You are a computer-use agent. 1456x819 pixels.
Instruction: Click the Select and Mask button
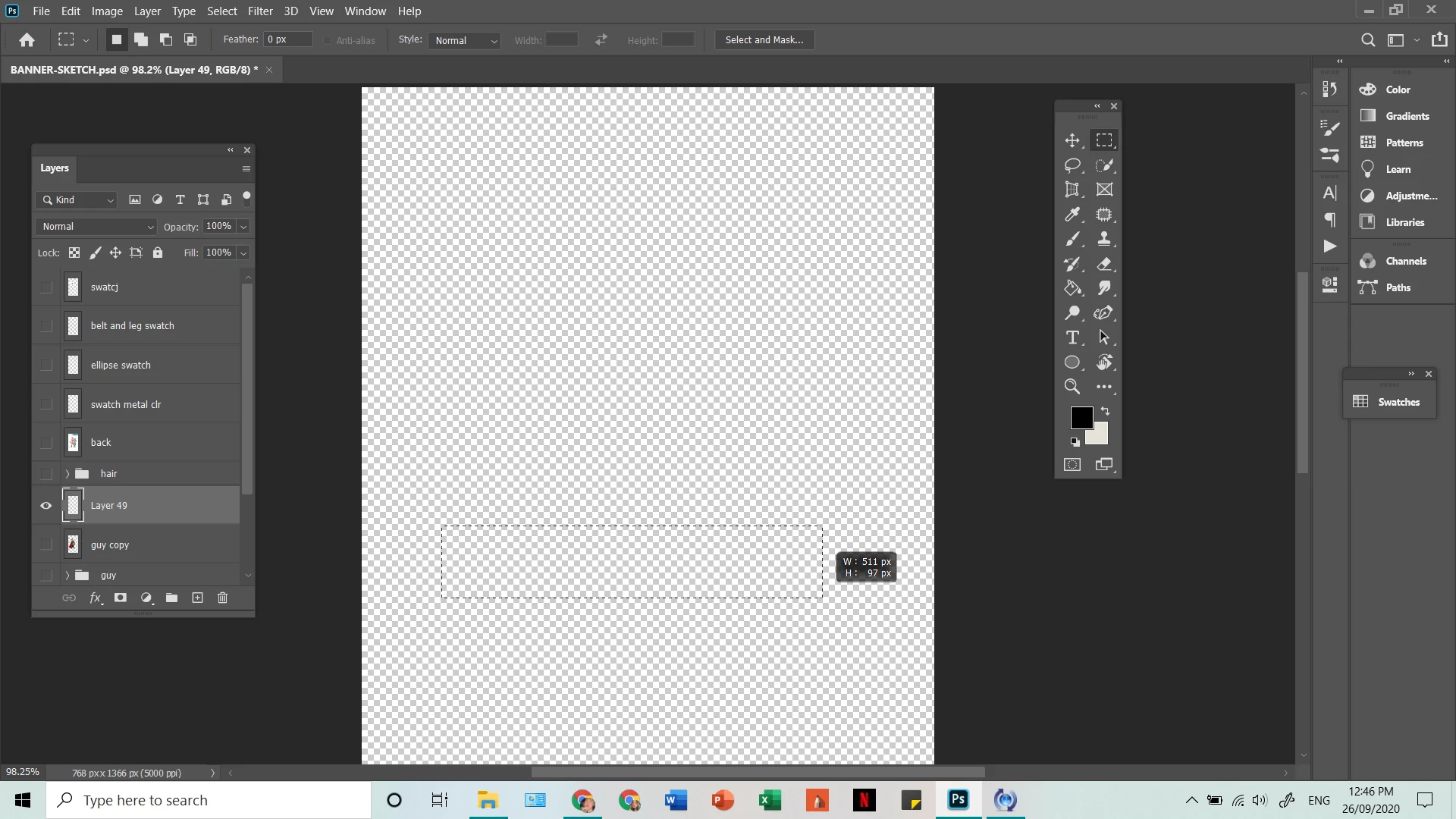764,40
